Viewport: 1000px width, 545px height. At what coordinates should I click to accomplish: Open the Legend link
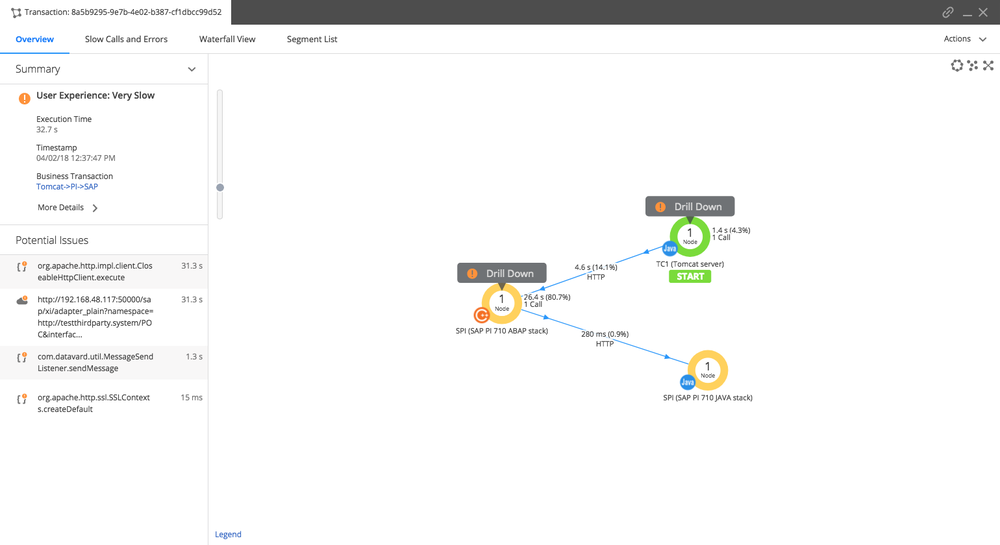228,534
